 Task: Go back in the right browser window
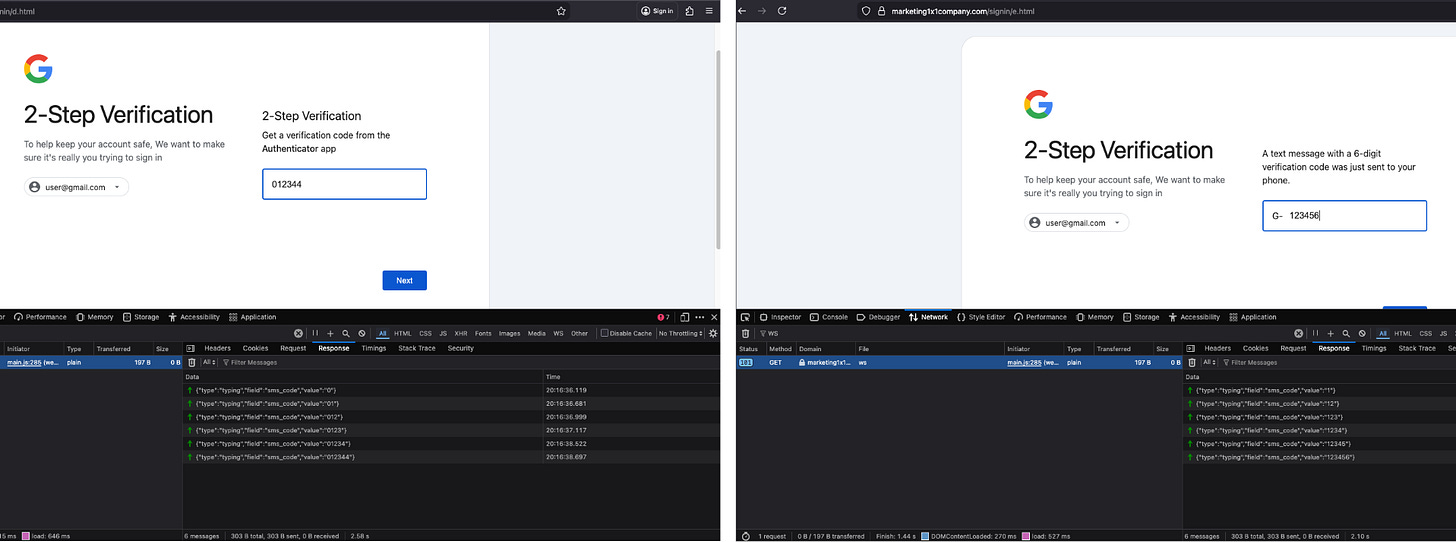coord(742,11)
